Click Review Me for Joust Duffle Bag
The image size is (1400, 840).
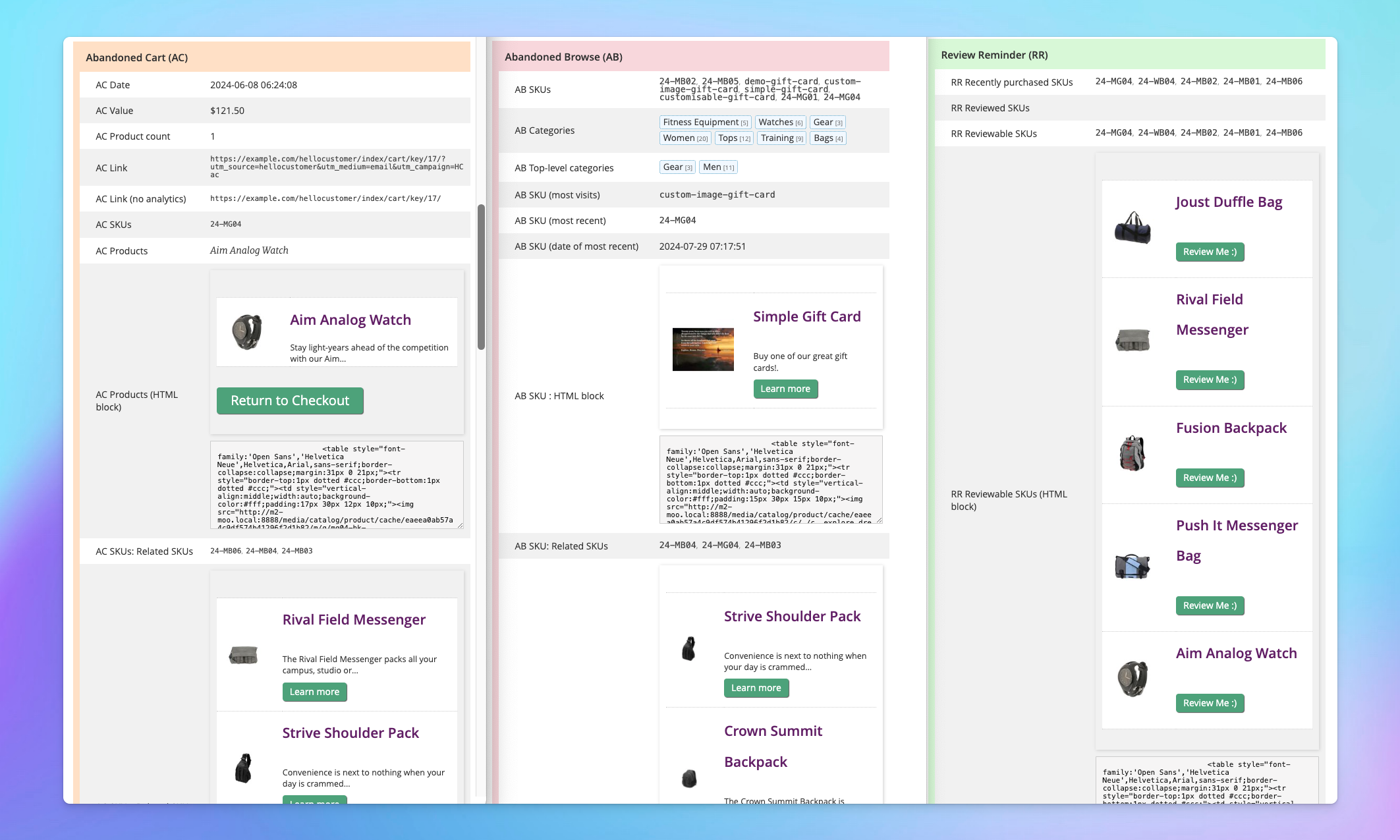tap(1210, 252)
